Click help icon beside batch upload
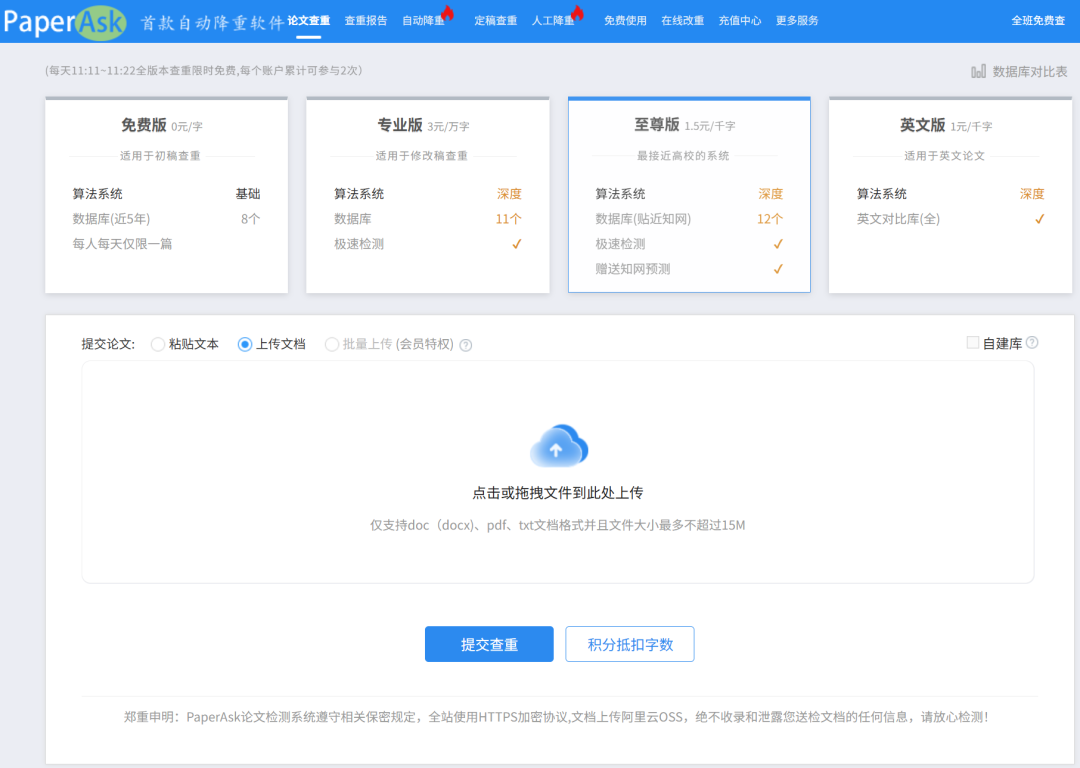The height and width of the screenshot is (768, 1080). [x=465, y=345]
